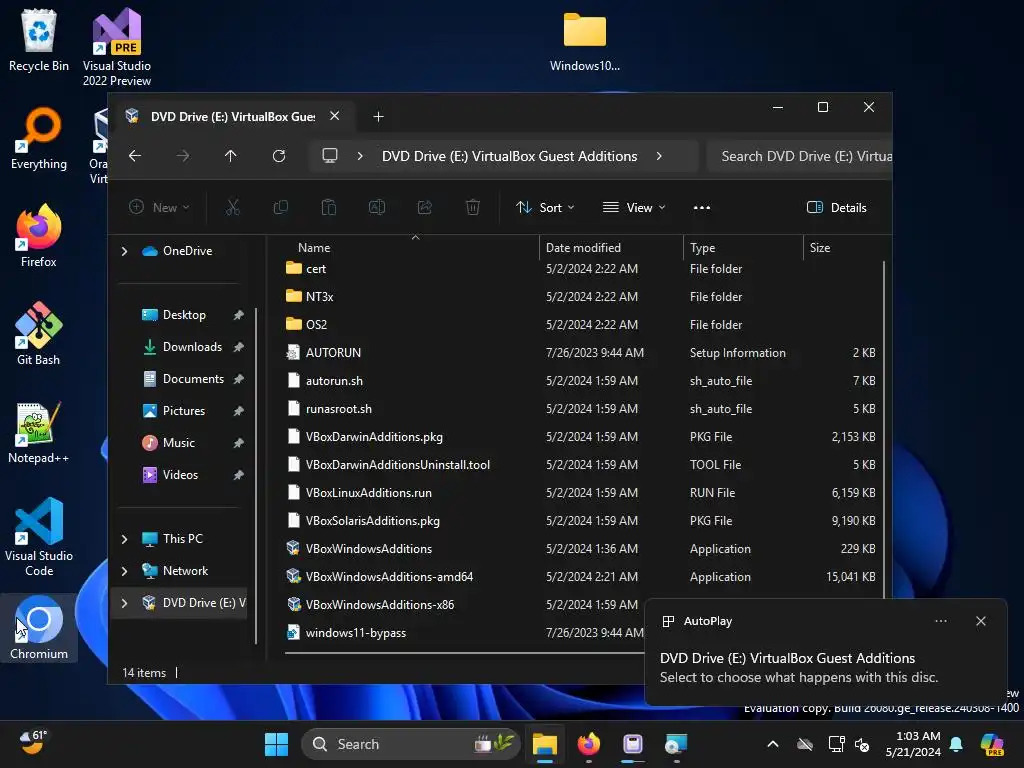Add a new Explorer tab
Screen dimensions: 1024x768
point(378,116)
